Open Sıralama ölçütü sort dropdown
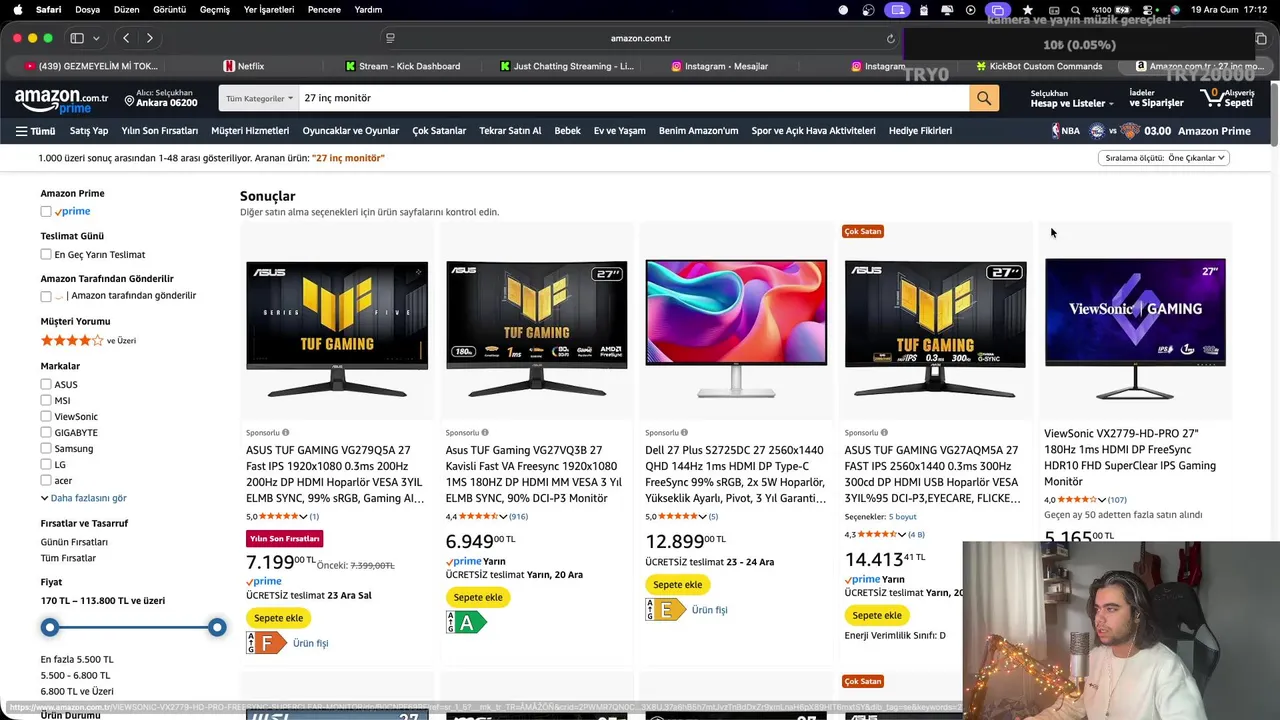1280x720 pixels. pyautogui.click(x=1164, y=158)
